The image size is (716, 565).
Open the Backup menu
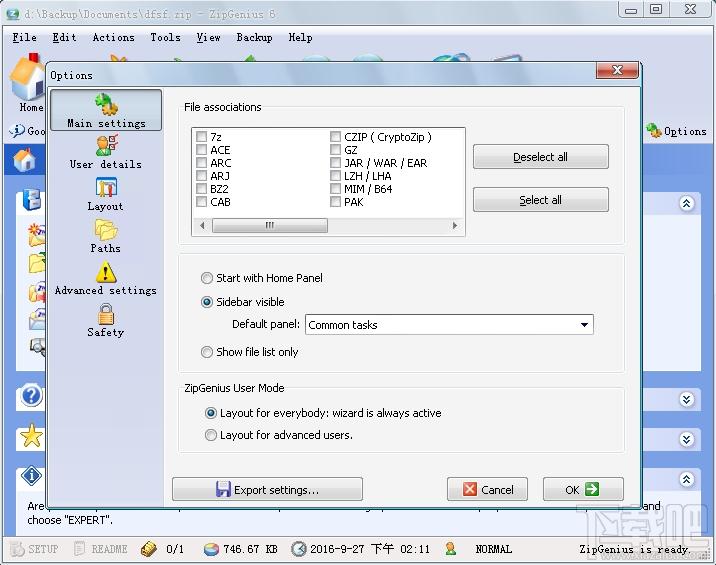pos(254,37)
